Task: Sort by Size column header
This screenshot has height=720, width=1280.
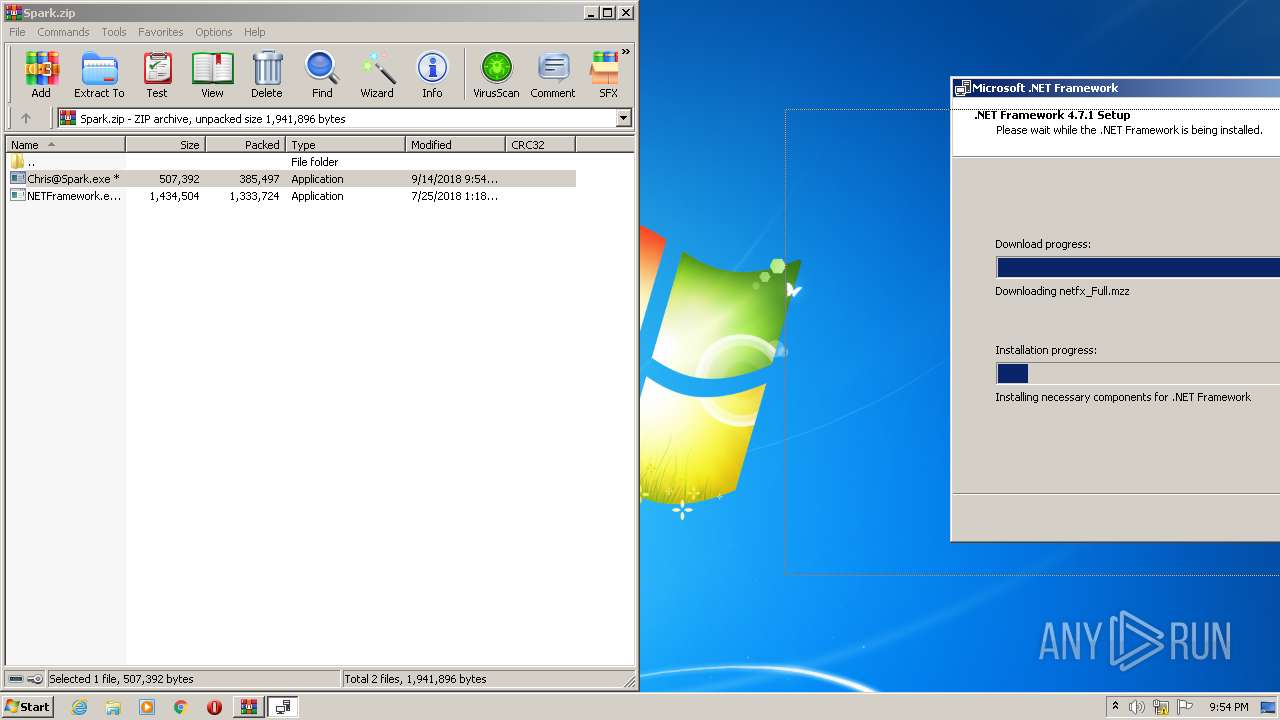Action: [x=166, y=145]
